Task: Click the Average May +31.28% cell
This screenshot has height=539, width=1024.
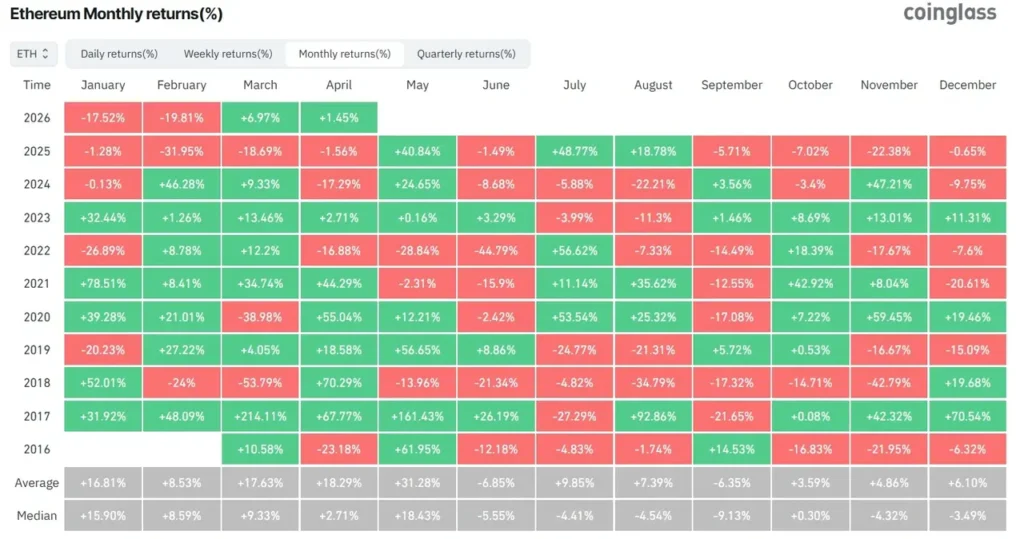Action: (x=417, y=483)
